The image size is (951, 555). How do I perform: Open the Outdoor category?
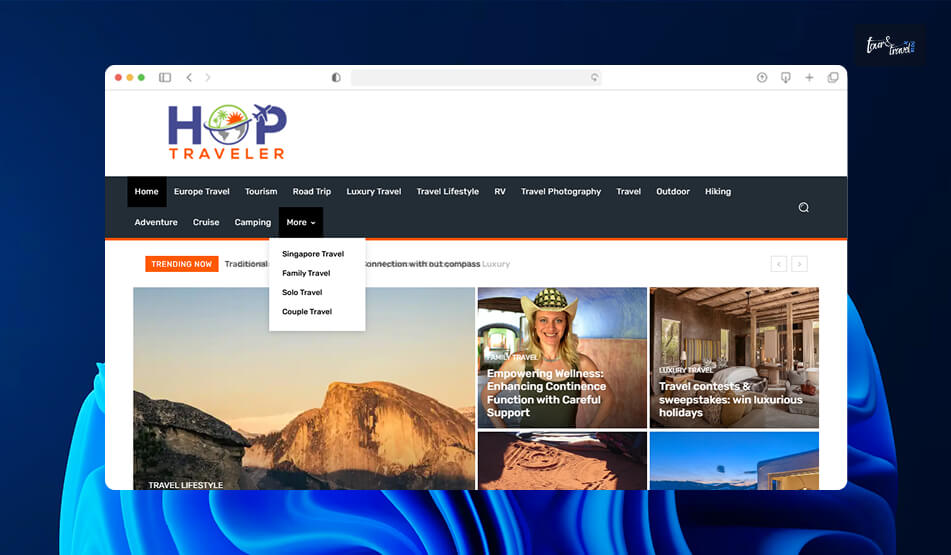tap(673, 192)
